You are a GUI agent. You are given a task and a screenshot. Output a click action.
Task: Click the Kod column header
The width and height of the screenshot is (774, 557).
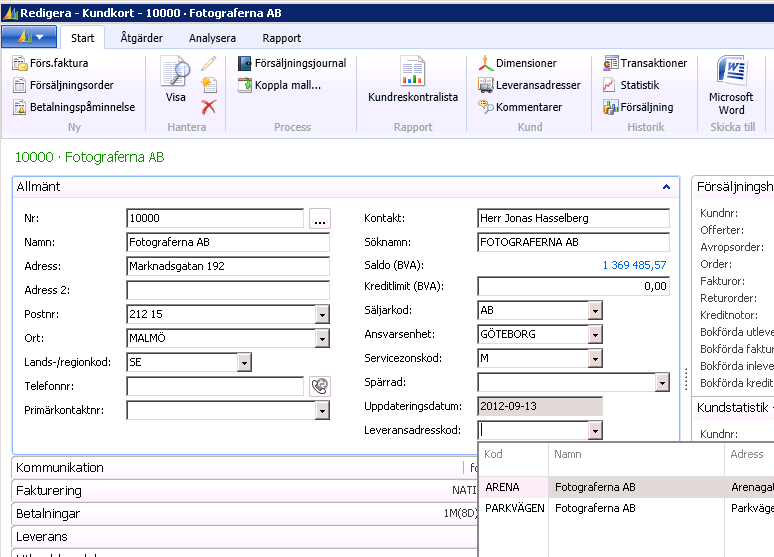tap(513, 454)
